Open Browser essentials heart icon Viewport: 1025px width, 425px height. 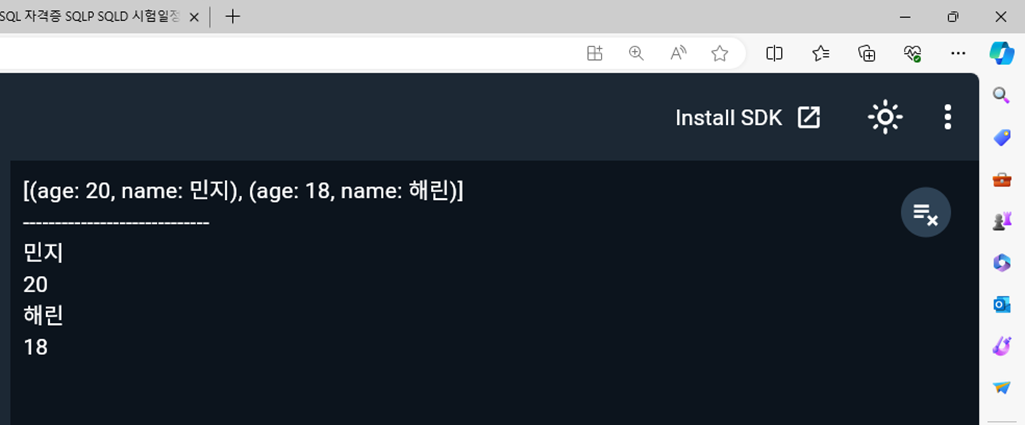click(x=913, y=54)
